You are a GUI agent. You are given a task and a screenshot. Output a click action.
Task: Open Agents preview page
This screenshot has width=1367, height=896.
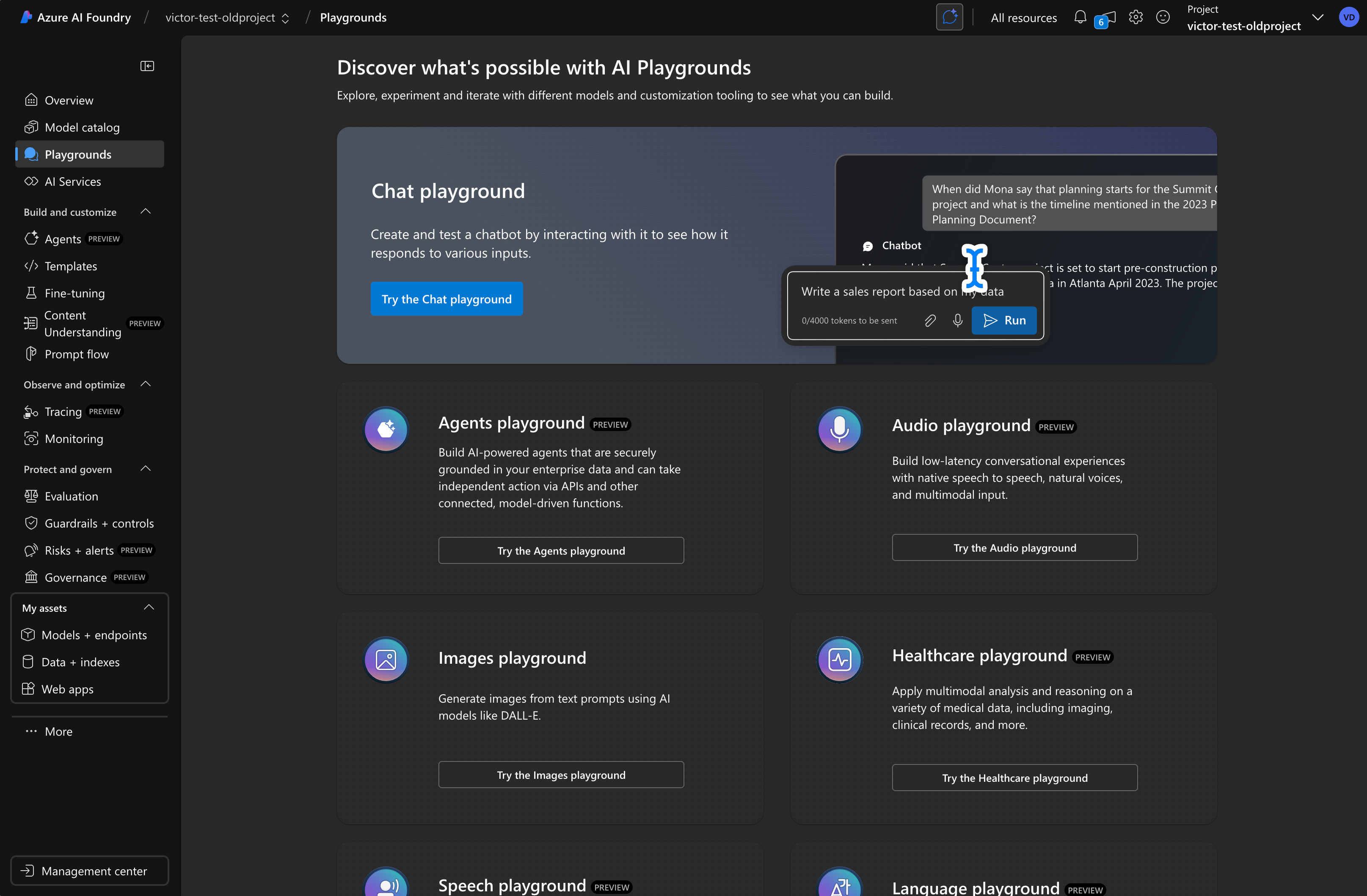(x=90, y=239)
